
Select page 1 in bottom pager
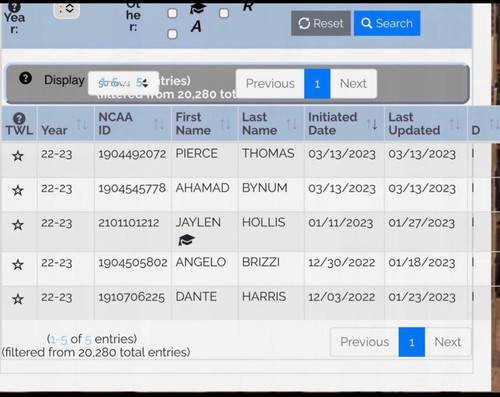412,342
